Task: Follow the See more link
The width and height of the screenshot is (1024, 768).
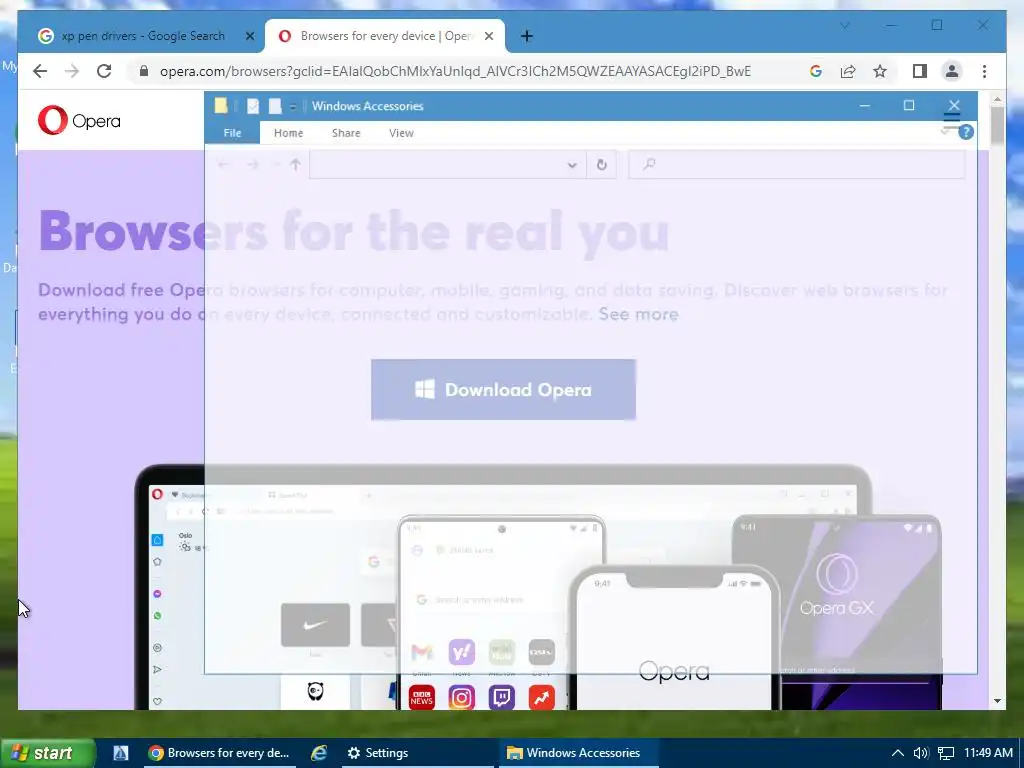Action: [x=638, y=314]
